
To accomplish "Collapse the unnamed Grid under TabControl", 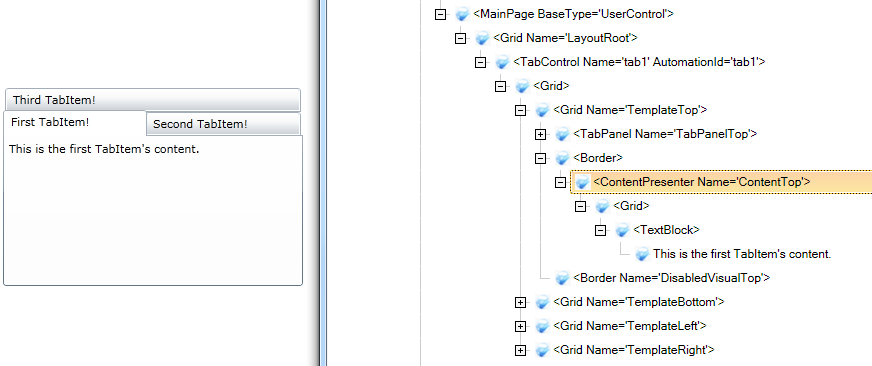I will [500, 86].
